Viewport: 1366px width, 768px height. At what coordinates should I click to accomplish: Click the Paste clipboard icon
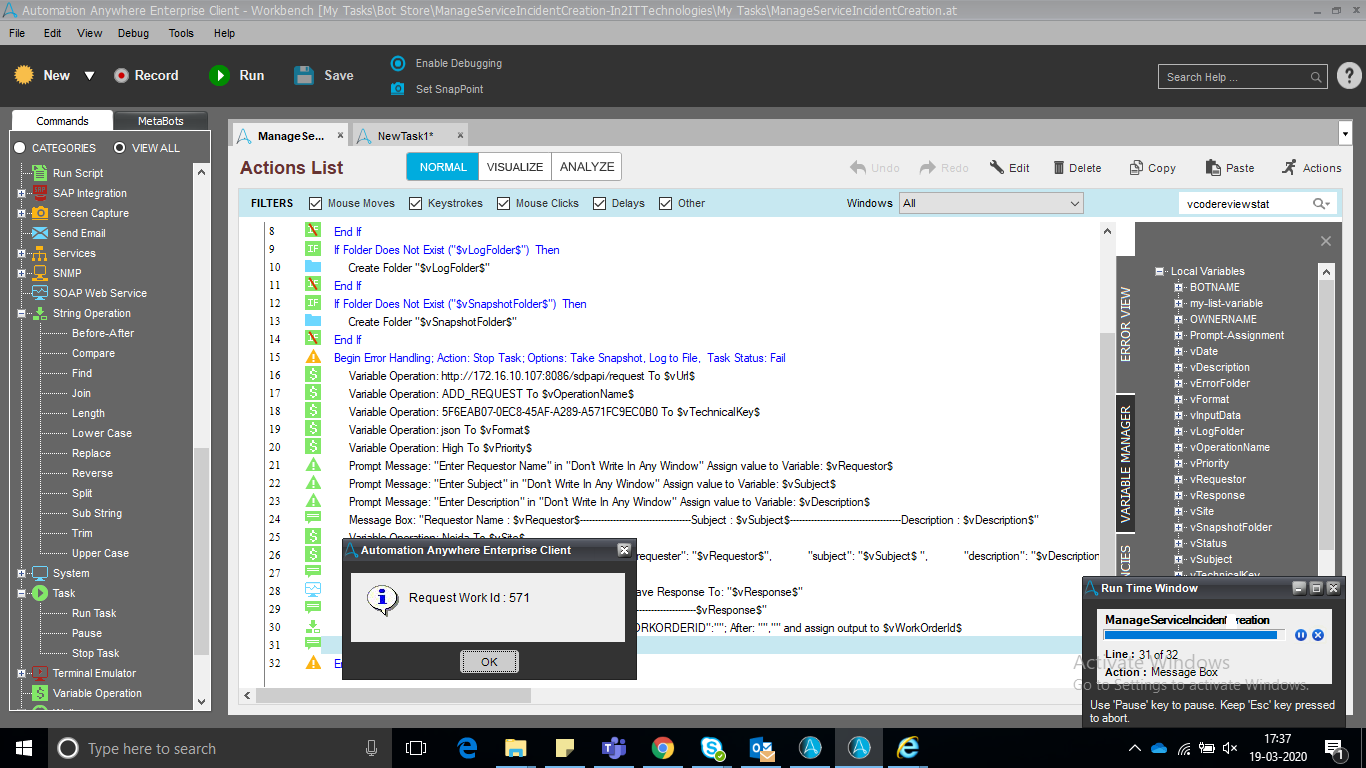point(1213,168)
